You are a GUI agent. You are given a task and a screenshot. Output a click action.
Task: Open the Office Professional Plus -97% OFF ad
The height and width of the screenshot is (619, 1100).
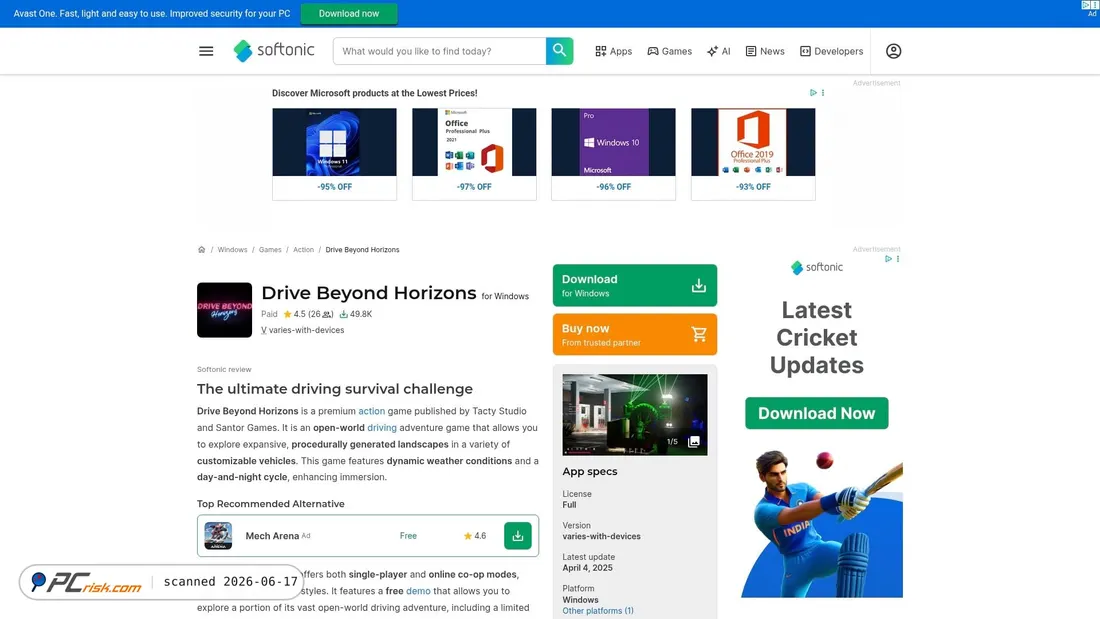coord(474,154)
